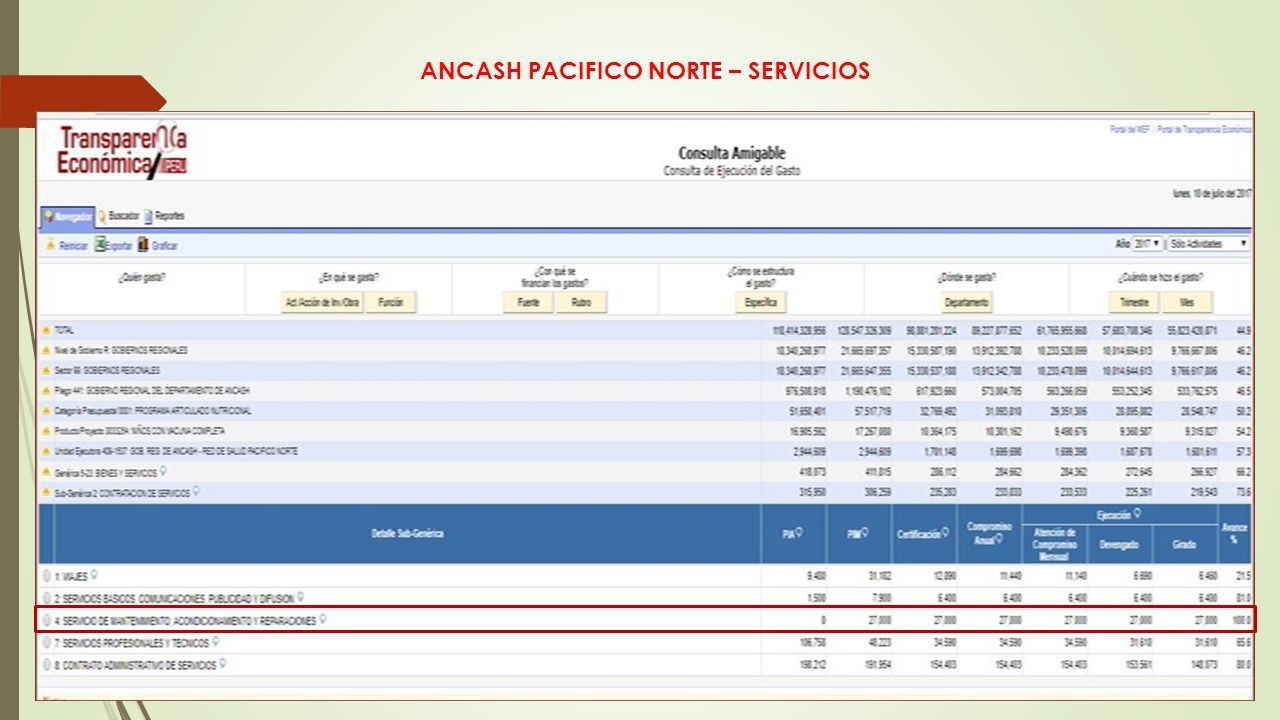
Task: Click the Exportar link text
Action: pyautogui.click(x=119, y=245)
